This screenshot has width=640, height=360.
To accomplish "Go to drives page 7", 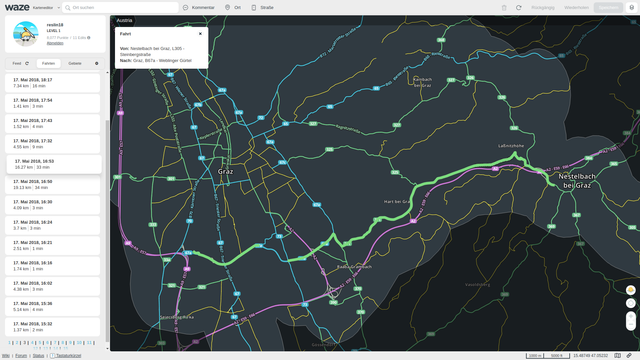I will point(55,343).
